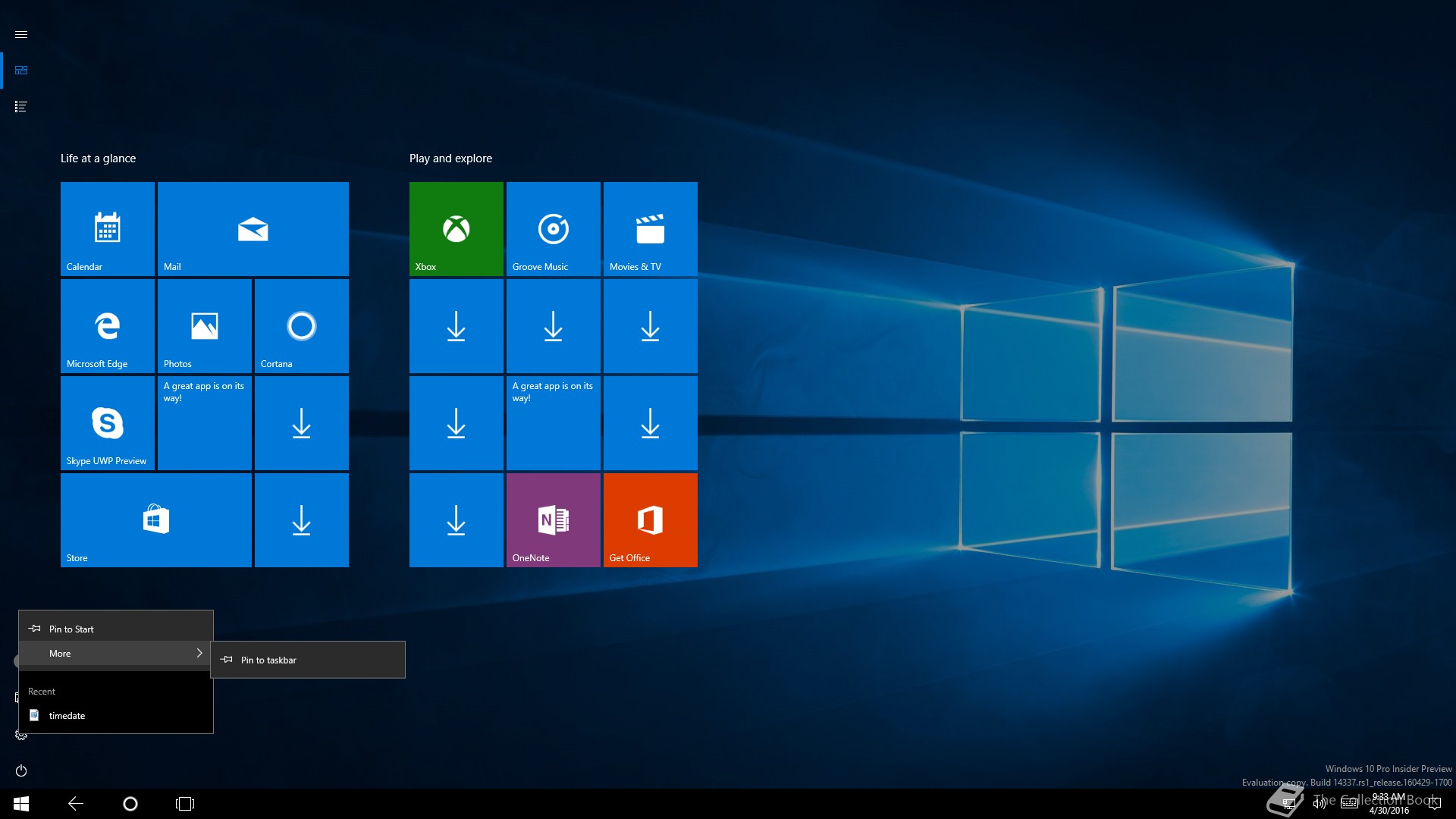This screenshot has height=819, width=1456.
Task: Launch the Cortana tile
Action: (x=302, y=326)
